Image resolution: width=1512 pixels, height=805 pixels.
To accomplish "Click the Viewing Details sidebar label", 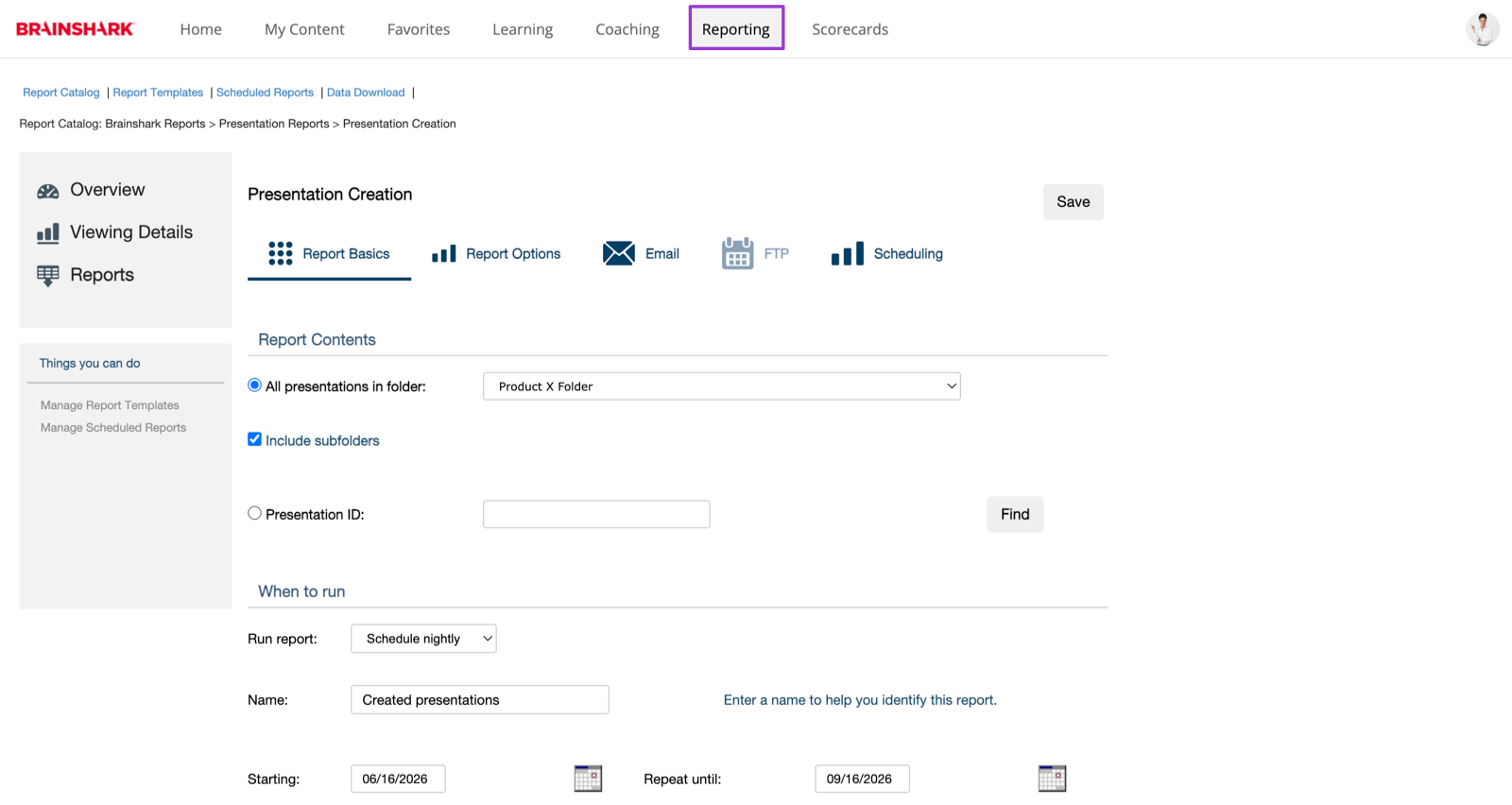I will (x=131, y=232).
